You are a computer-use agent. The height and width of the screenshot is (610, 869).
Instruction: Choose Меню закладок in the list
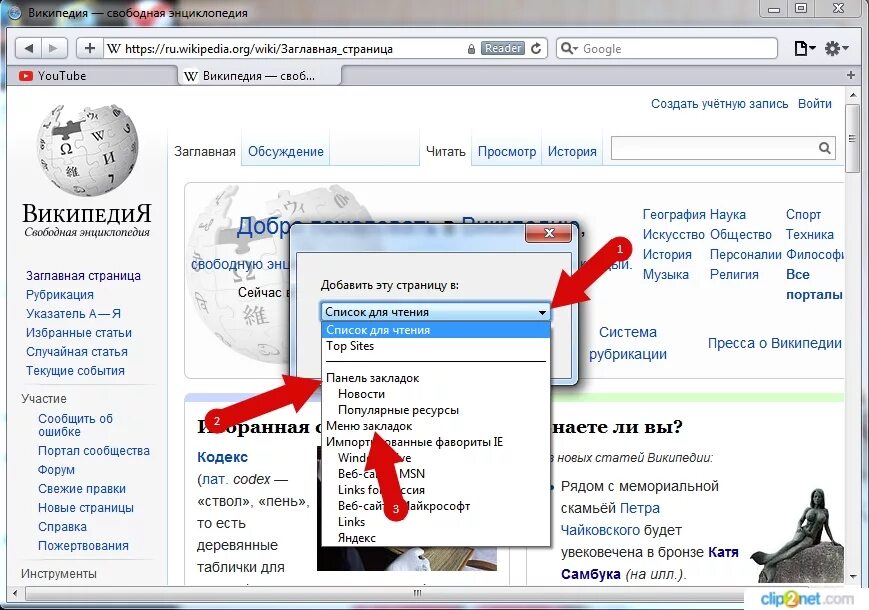click(x=436, y=426)
